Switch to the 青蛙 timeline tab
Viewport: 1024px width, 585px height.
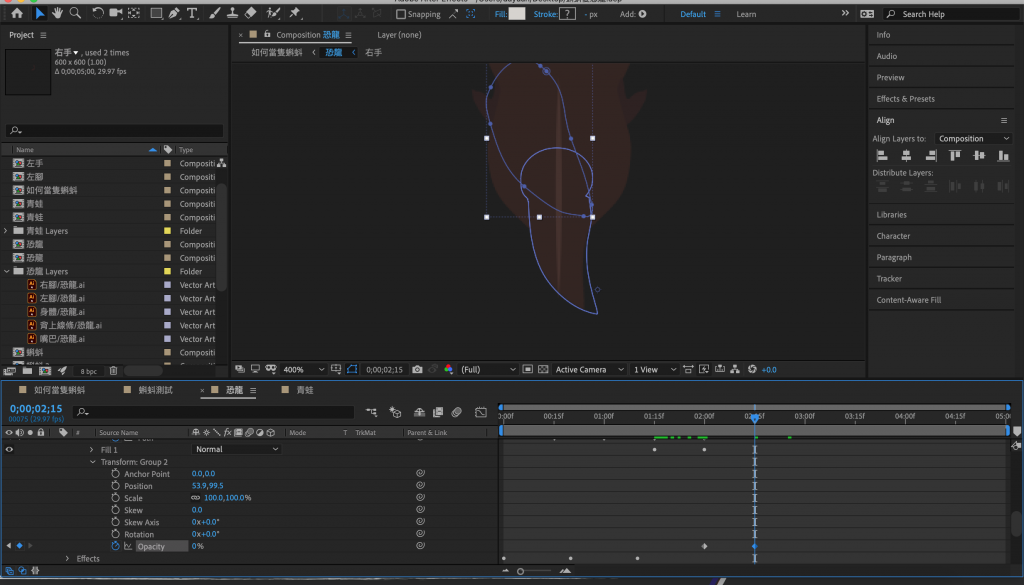305,390
